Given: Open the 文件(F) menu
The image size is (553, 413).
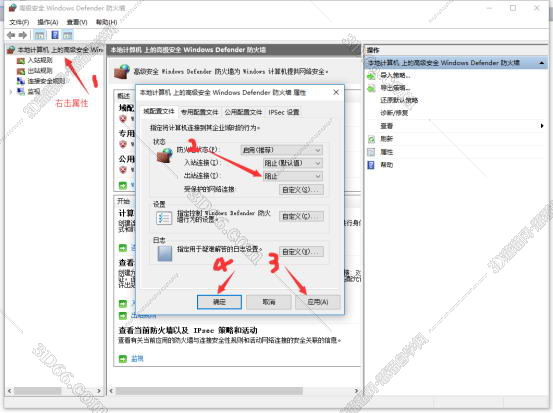Looking at the screenshot, I should pos(19,22).
